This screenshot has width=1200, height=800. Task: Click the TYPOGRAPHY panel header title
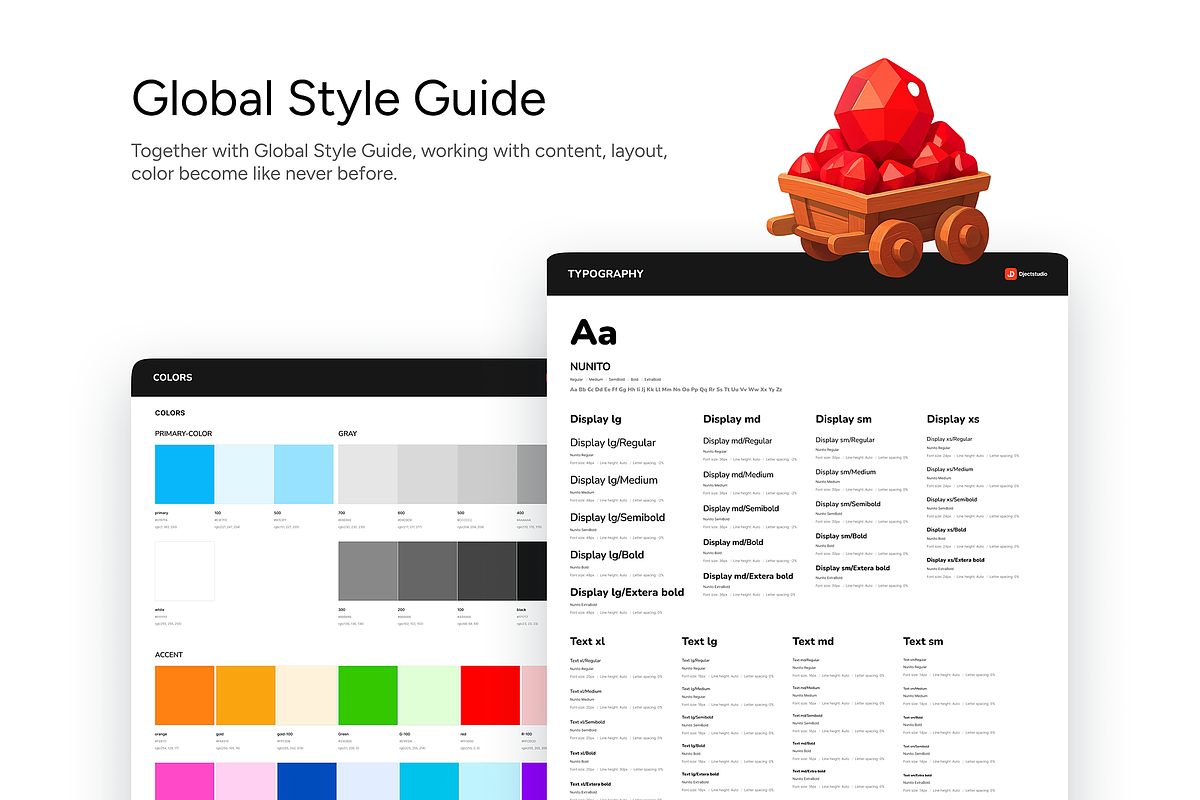point(606,274)
